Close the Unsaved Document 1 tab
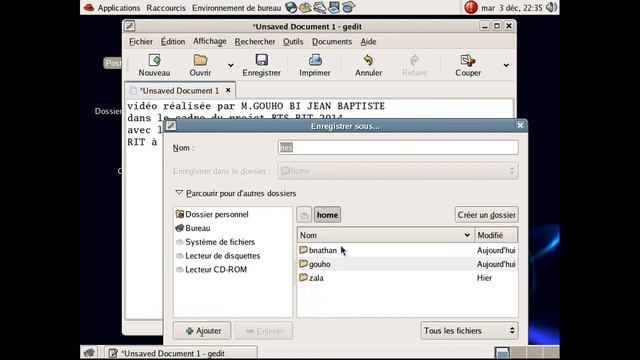 [x=228, y=90]
